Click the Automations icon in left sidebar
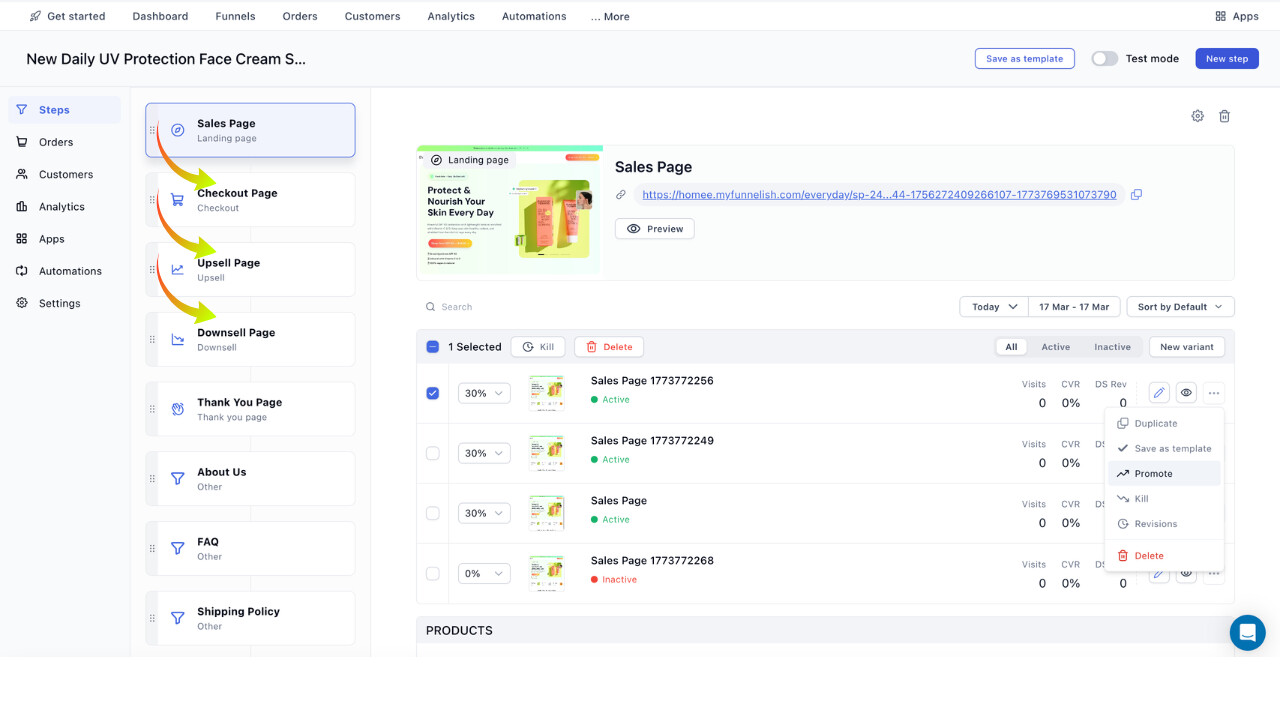 coord(22,271)
